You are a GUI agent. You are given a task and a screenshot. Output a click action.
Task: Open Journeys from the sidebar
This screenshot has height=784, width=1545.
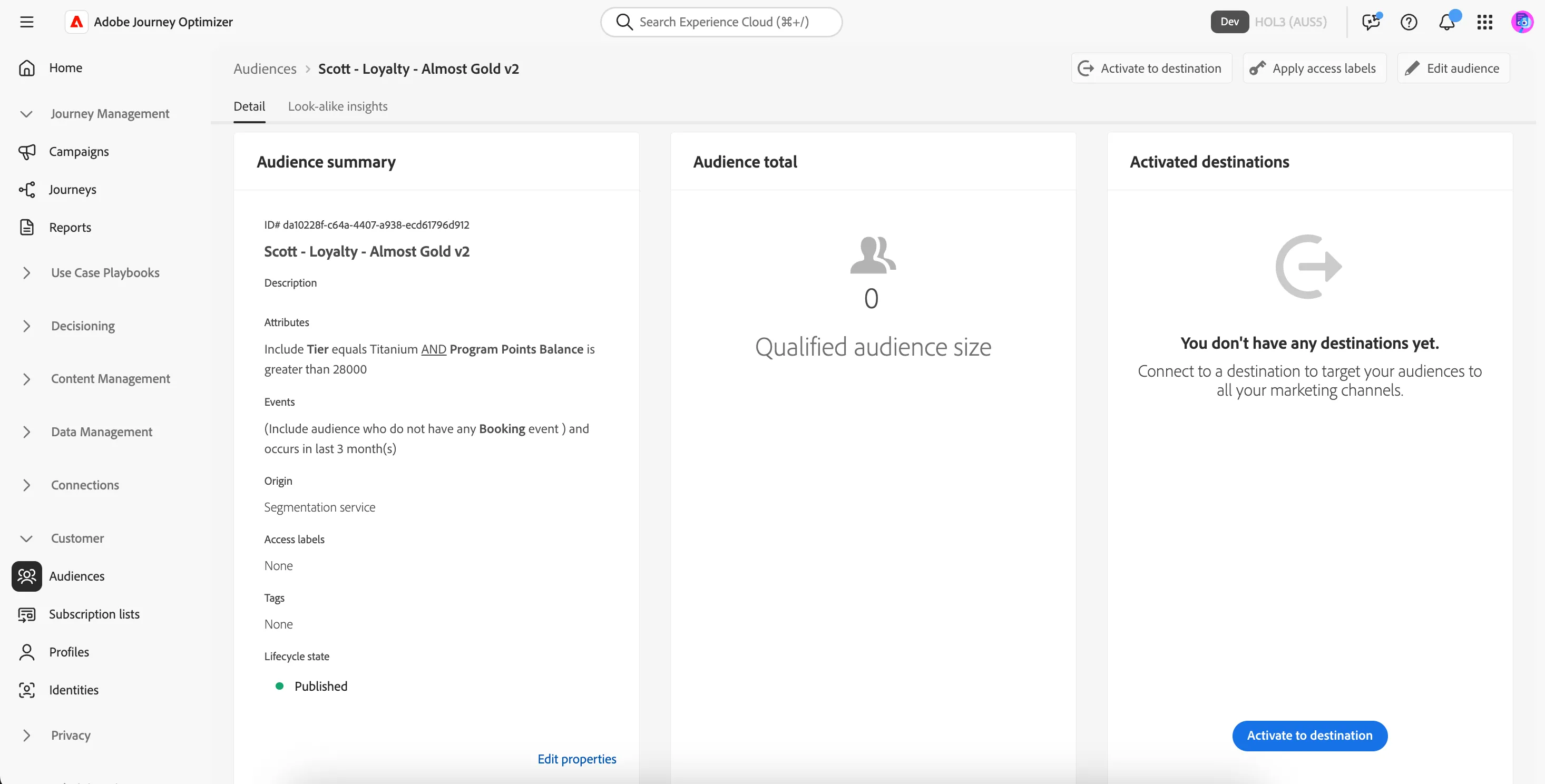point(72,190)
